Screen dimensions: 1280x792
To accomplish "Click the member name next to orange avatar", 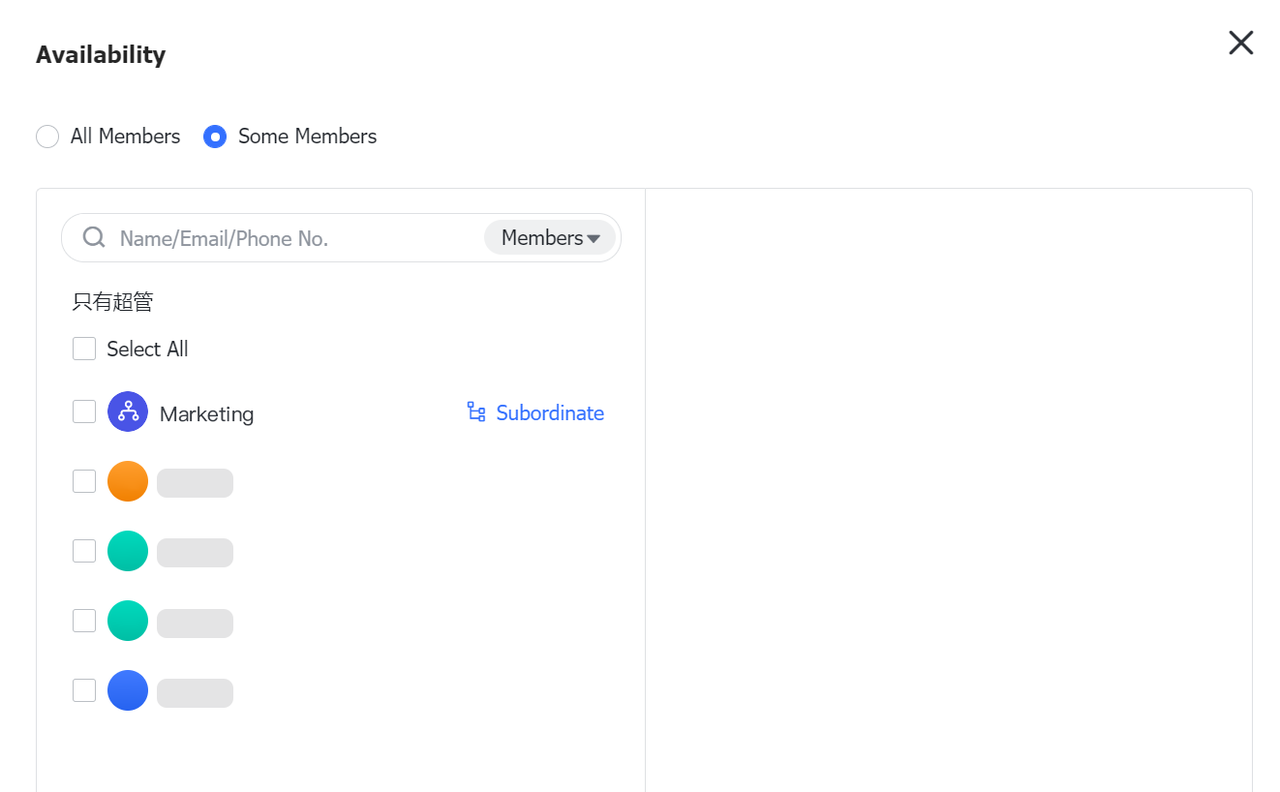I will pos(195,483).
